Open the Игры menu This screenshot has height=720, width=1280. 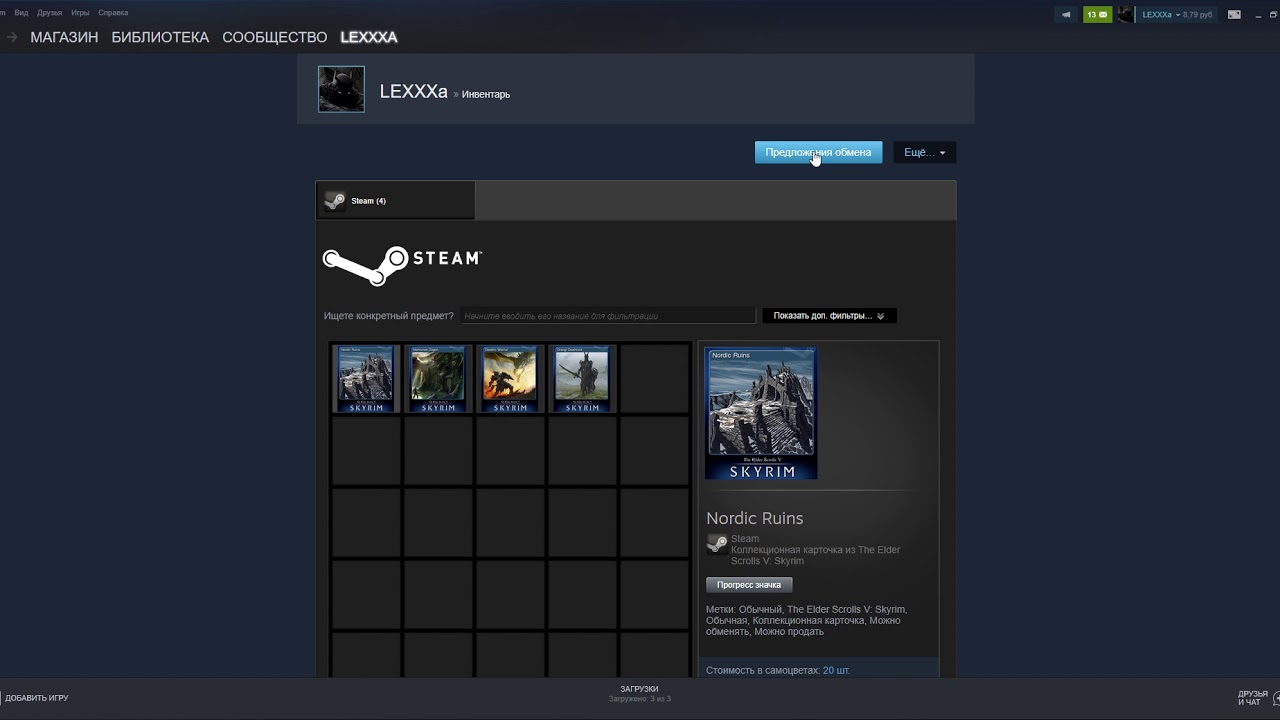coord(80,13)
